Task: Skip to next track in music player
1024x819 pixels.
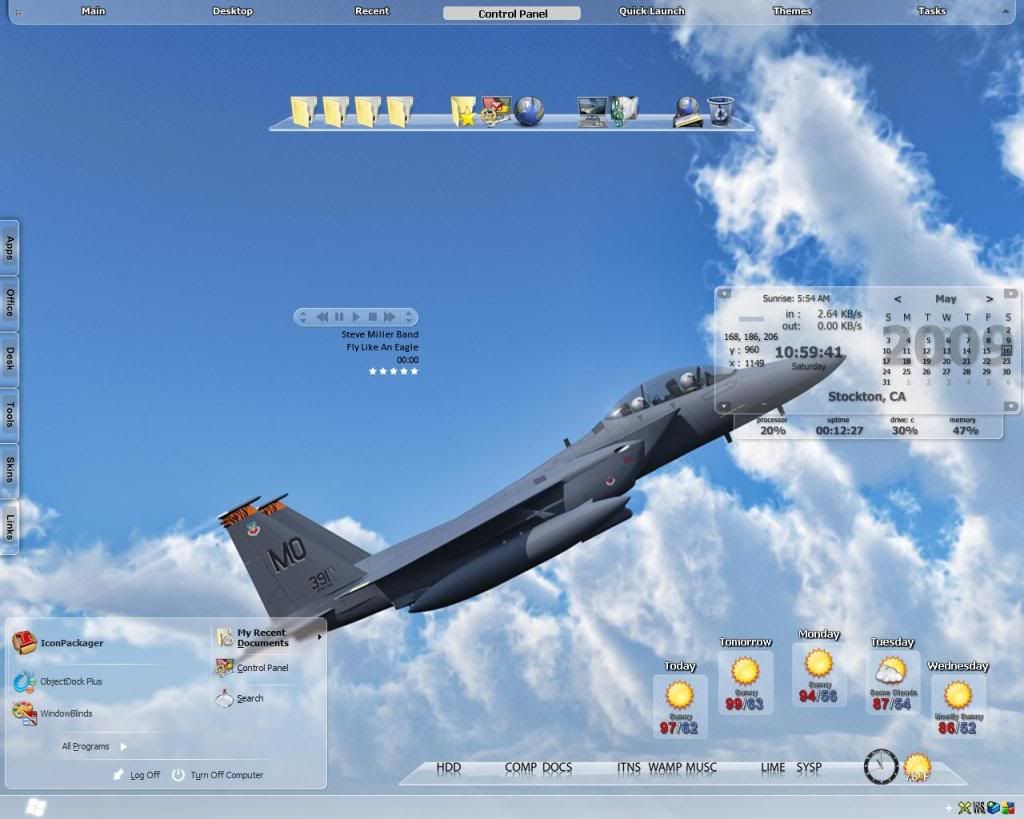Action: click(390, 317)
